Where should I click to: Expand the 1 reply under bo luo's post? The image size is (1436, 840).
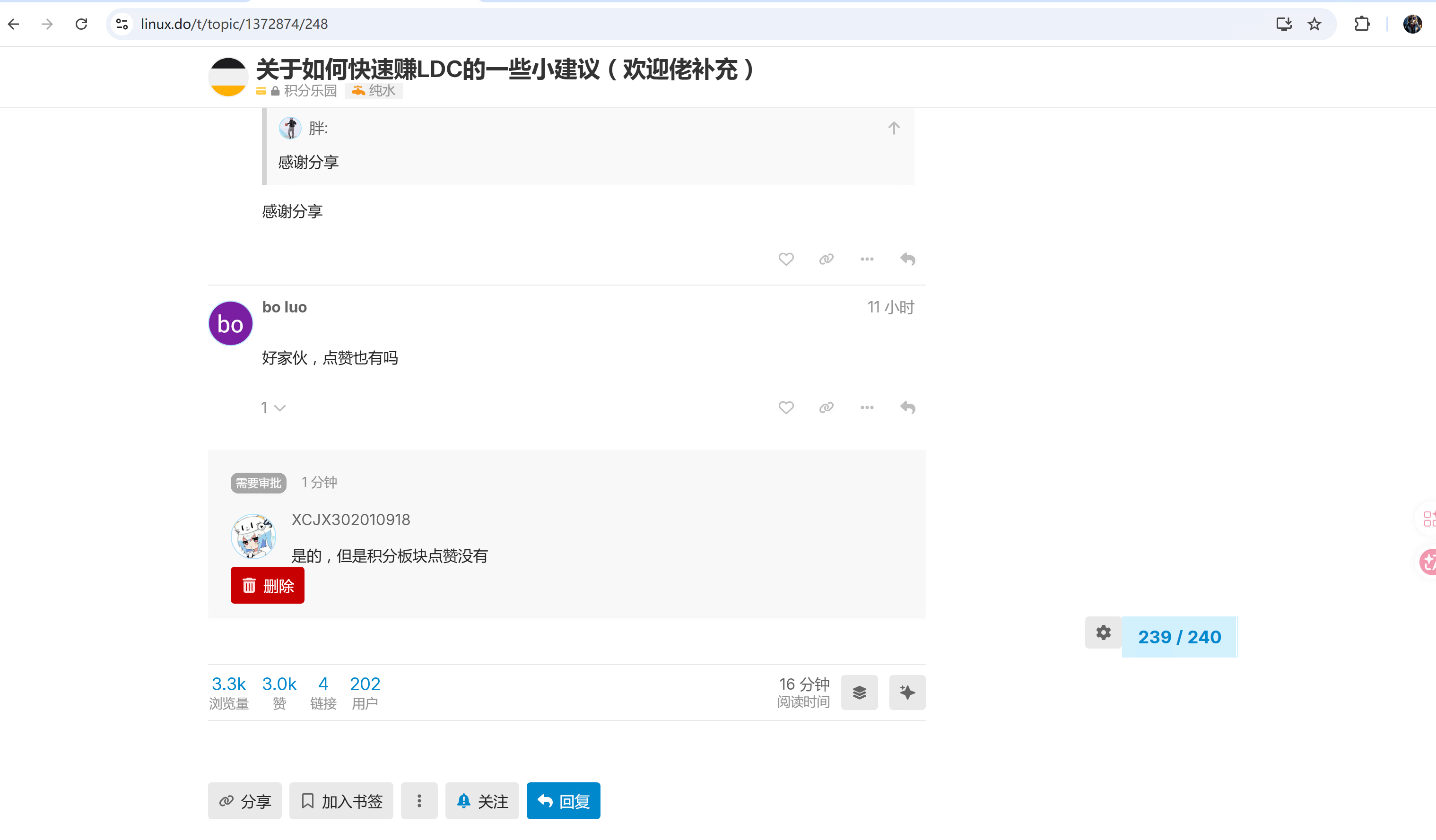coord(273,407)
